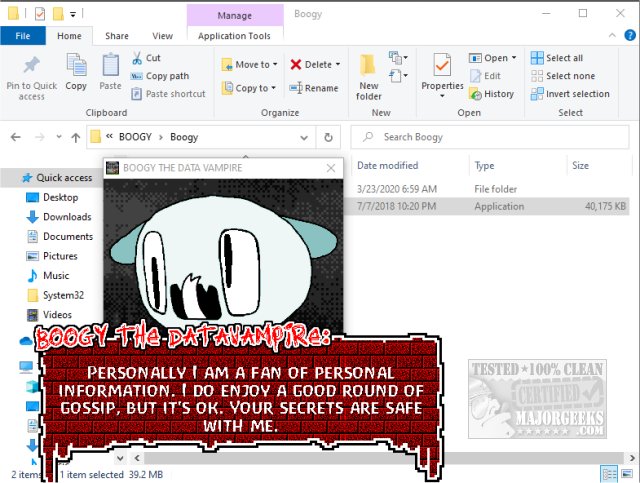Refresh the Boogy folder view
Viewport: 640px width, 483px height.
(x=328, y=137)
